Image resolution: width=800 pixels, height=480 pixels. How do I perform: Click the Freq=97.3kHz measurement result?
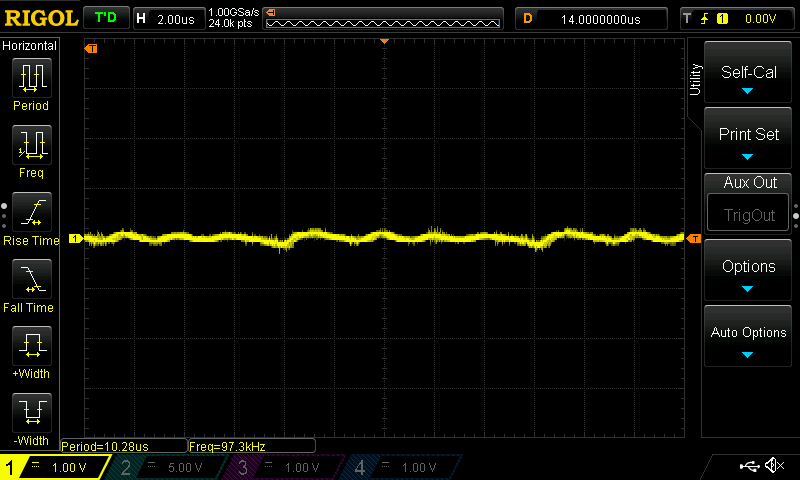click(252, 446)
